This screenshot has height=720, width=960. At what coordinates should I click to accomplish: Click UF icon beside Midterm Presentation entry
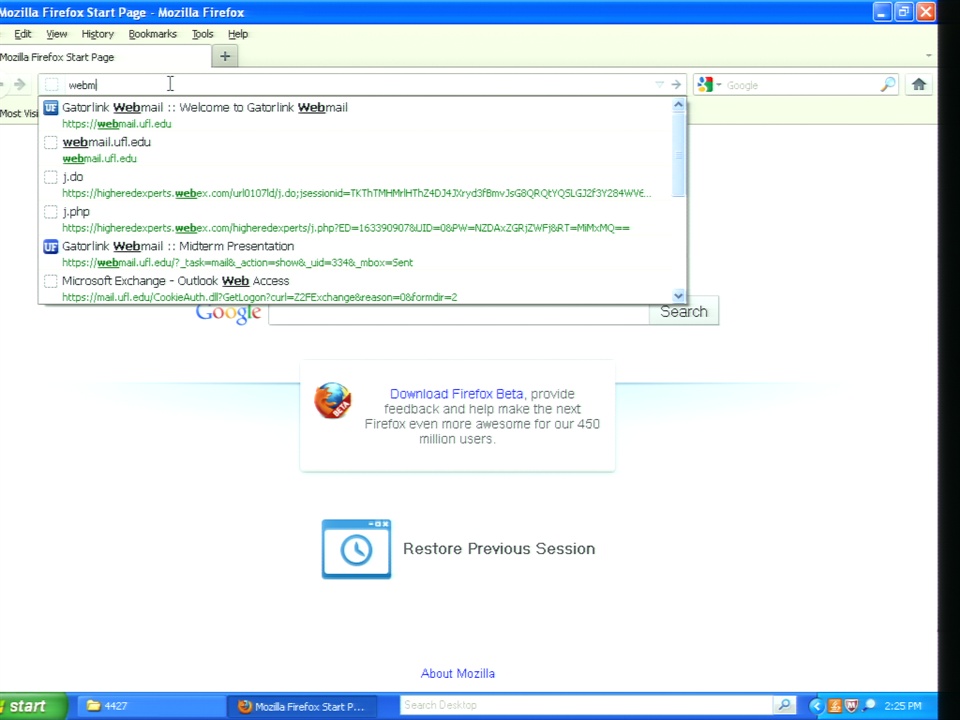point(51,247)
